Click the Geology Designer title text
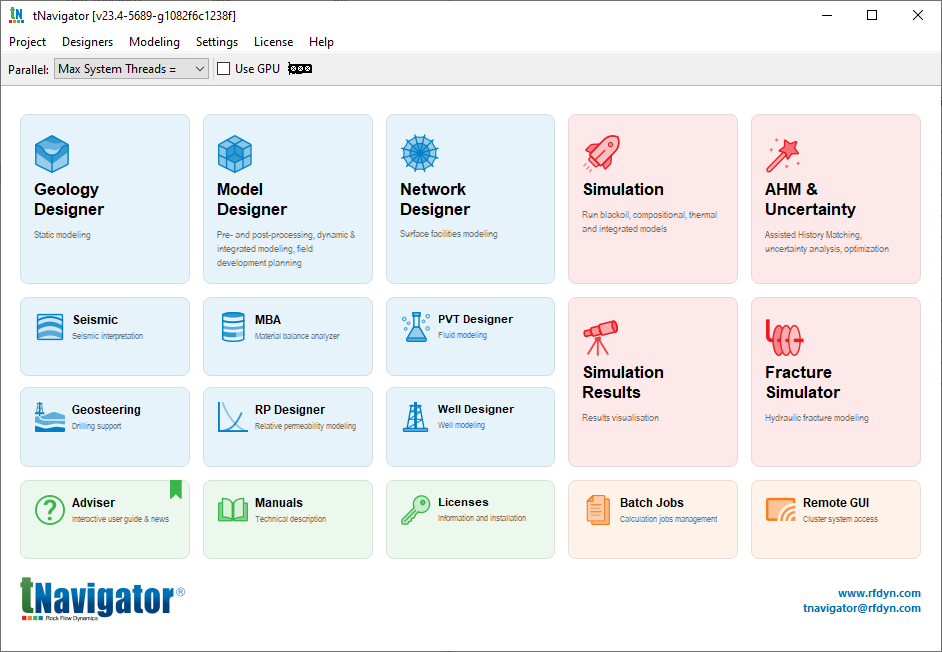 (69, 199)
